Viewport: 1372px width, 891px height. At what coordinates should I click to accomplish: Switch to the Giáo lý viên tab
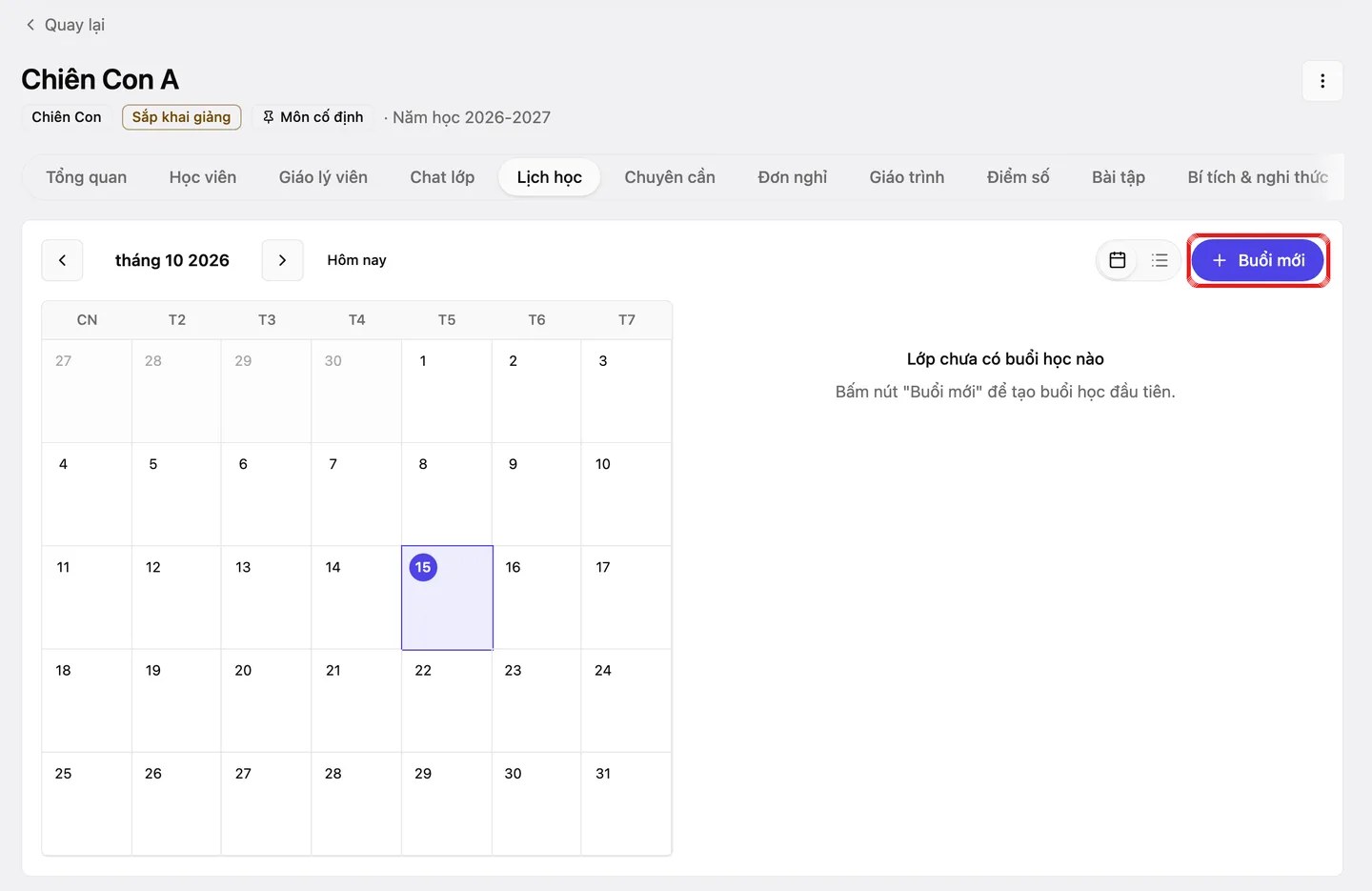[323, 177]
